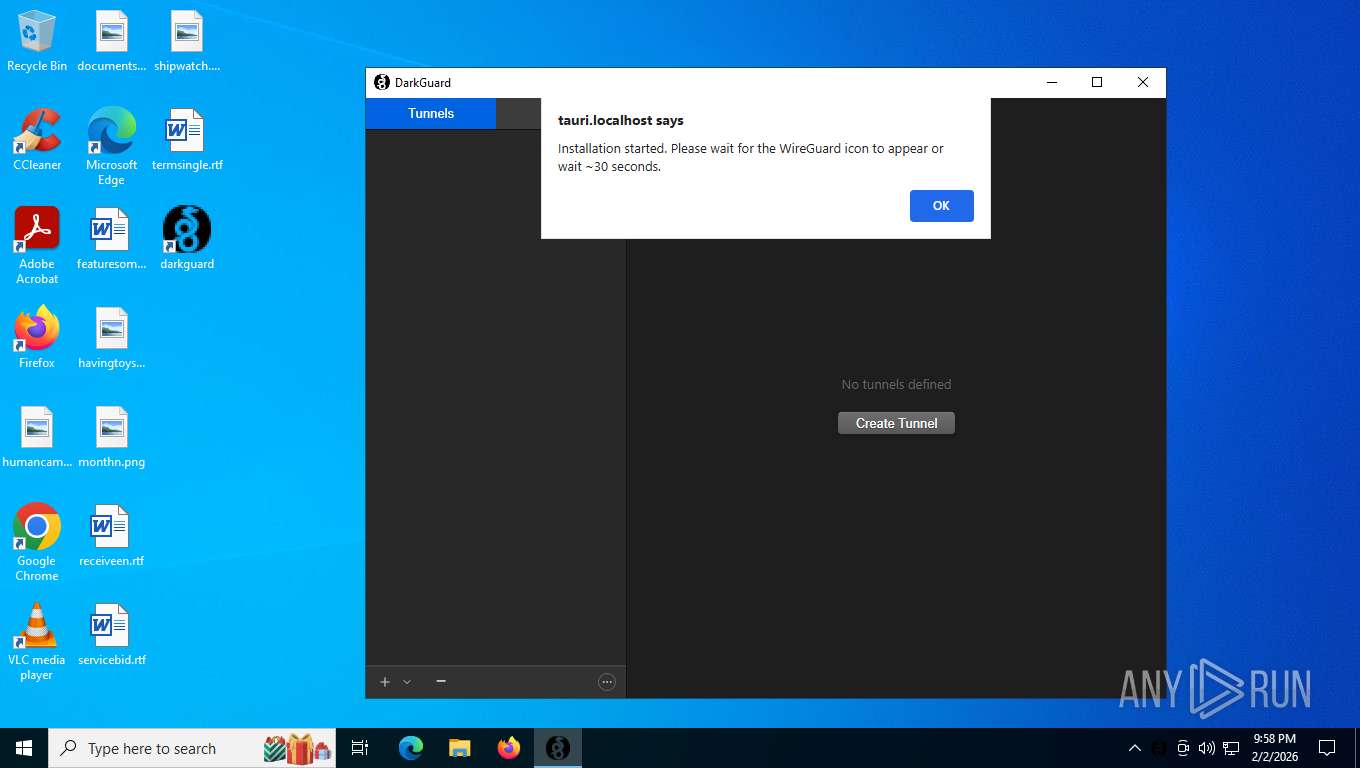Select the featuresom... document icon

click(x=111, y=238)
